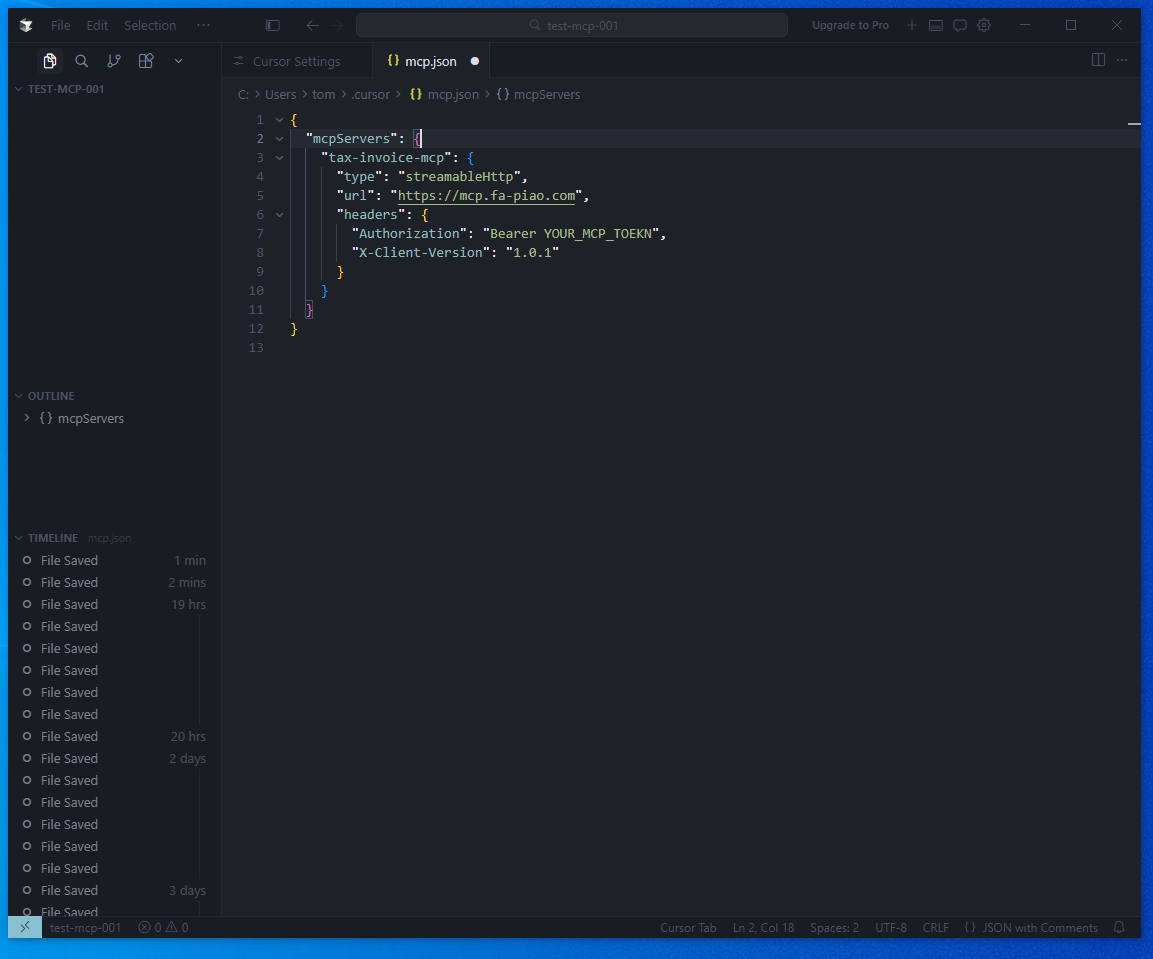Screen dimensions: 1153x959
Task: Select JSON with Comments language mode
Action: tap(1031, 928)
